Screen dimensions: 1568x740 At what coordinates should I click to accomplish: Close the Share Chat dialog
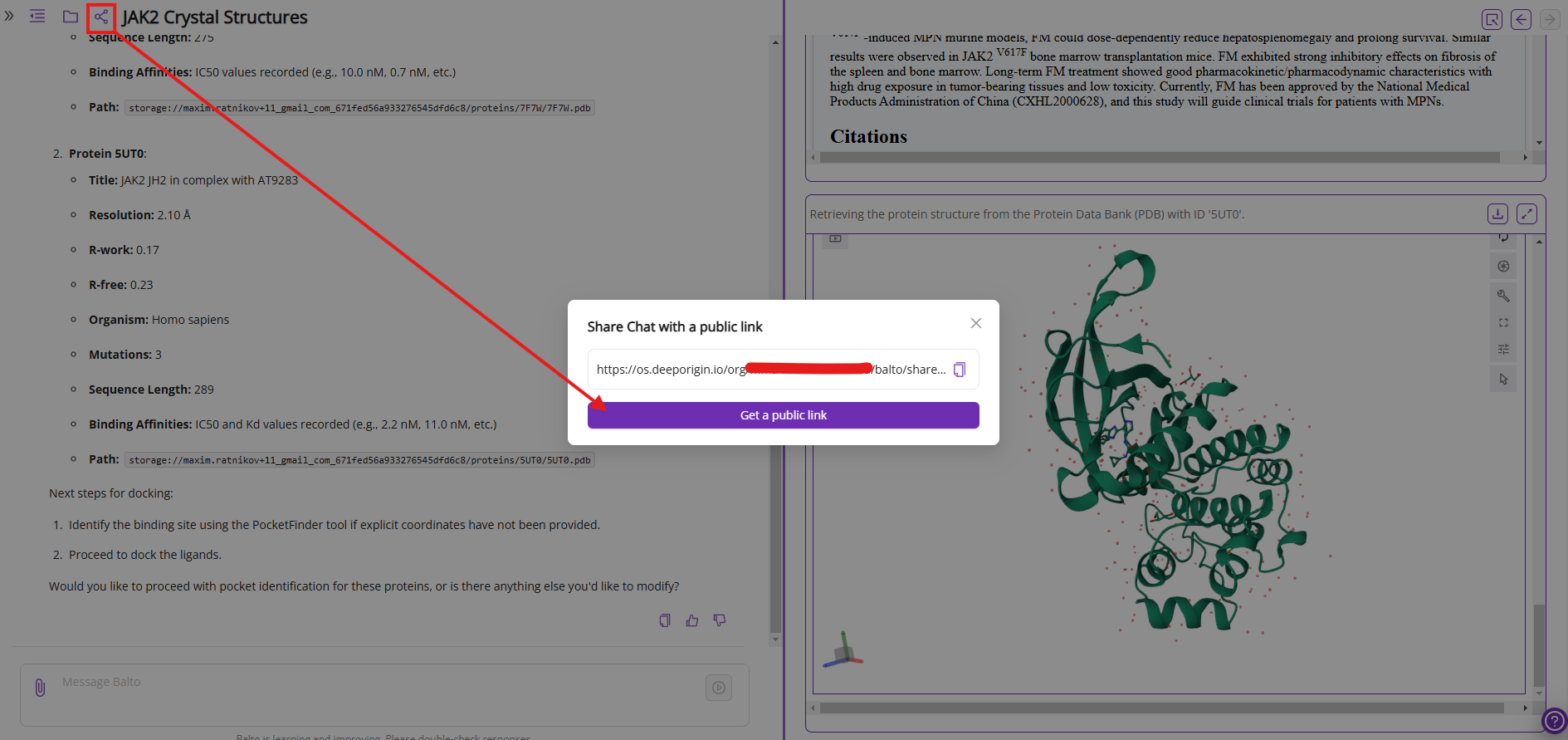(x=976, y=323)
